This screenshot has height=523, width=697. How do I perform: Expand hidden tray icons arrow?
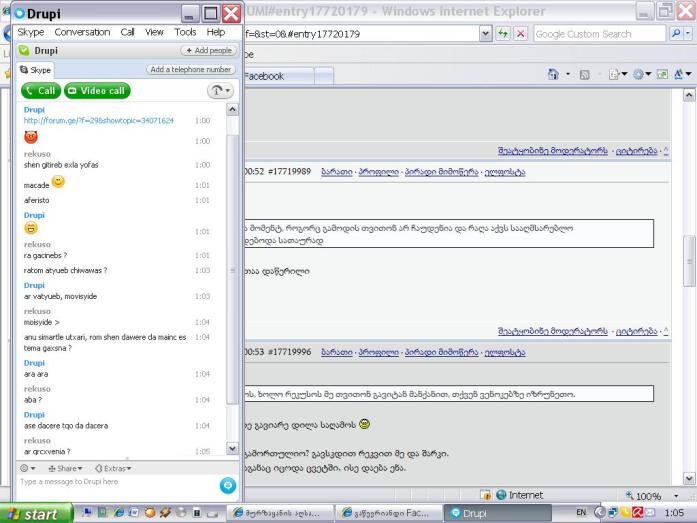point(599,512)
